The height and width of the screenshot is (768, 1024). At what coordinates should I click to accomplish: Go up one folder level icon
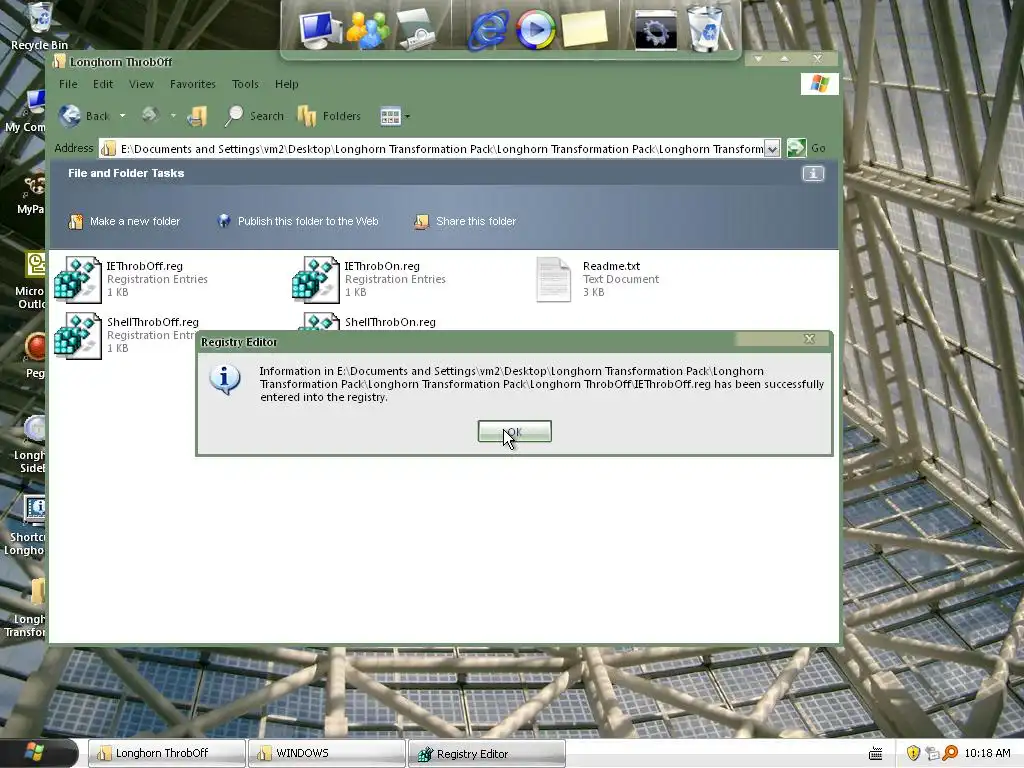(197, 116)
